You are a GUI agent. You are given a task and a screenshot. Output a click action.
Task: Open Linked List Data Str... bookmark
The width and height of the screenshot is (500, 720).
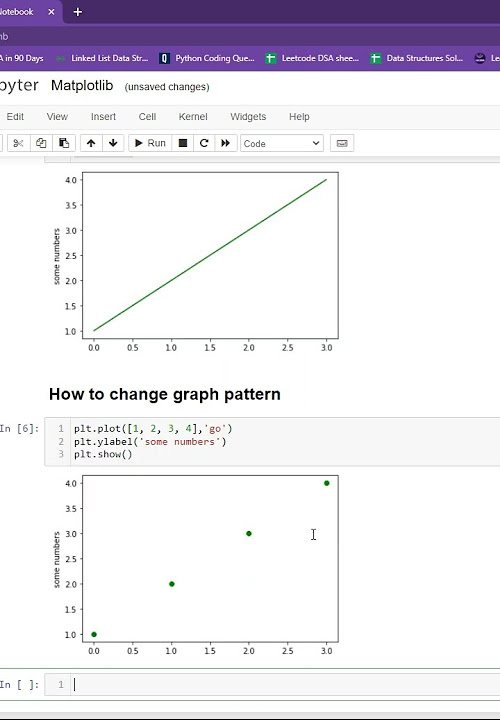pyautogui.click(x=101, y=58)
